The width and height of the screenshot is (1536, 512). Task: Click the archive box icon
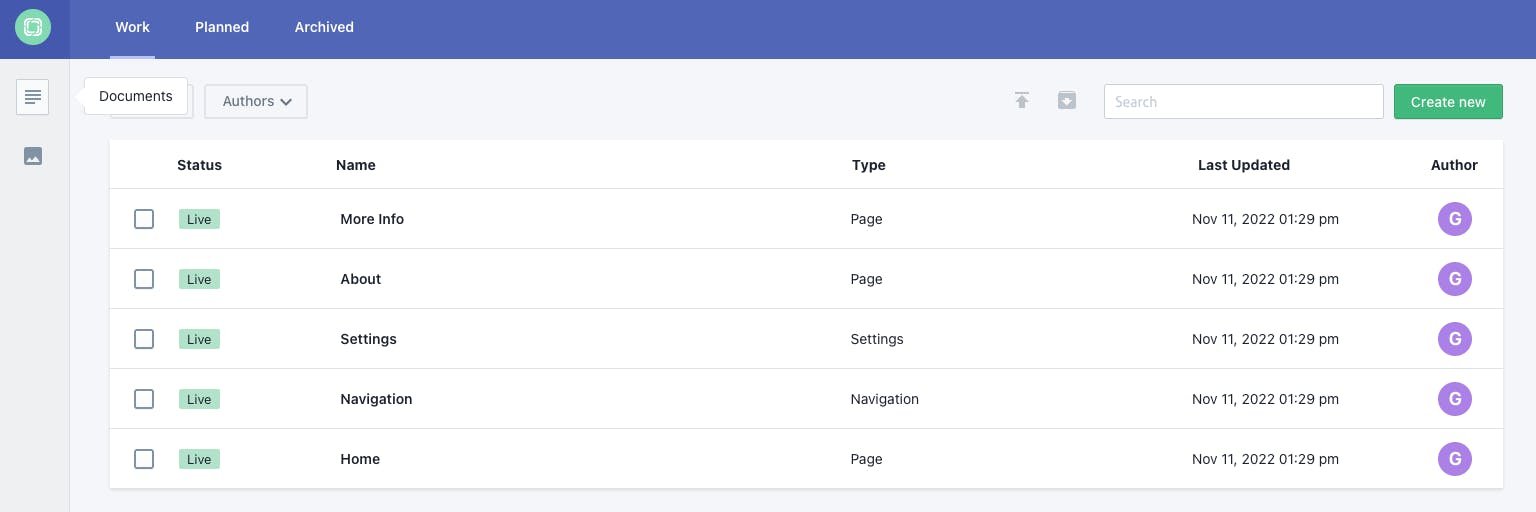[x=1067, y=101]
